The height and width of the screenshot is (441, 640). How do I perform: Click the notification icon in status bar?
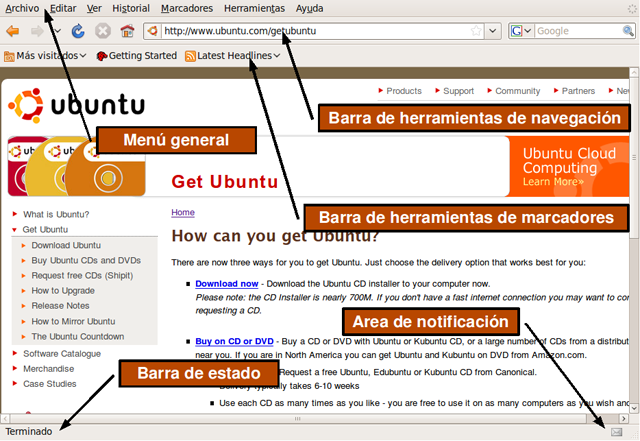616,431
